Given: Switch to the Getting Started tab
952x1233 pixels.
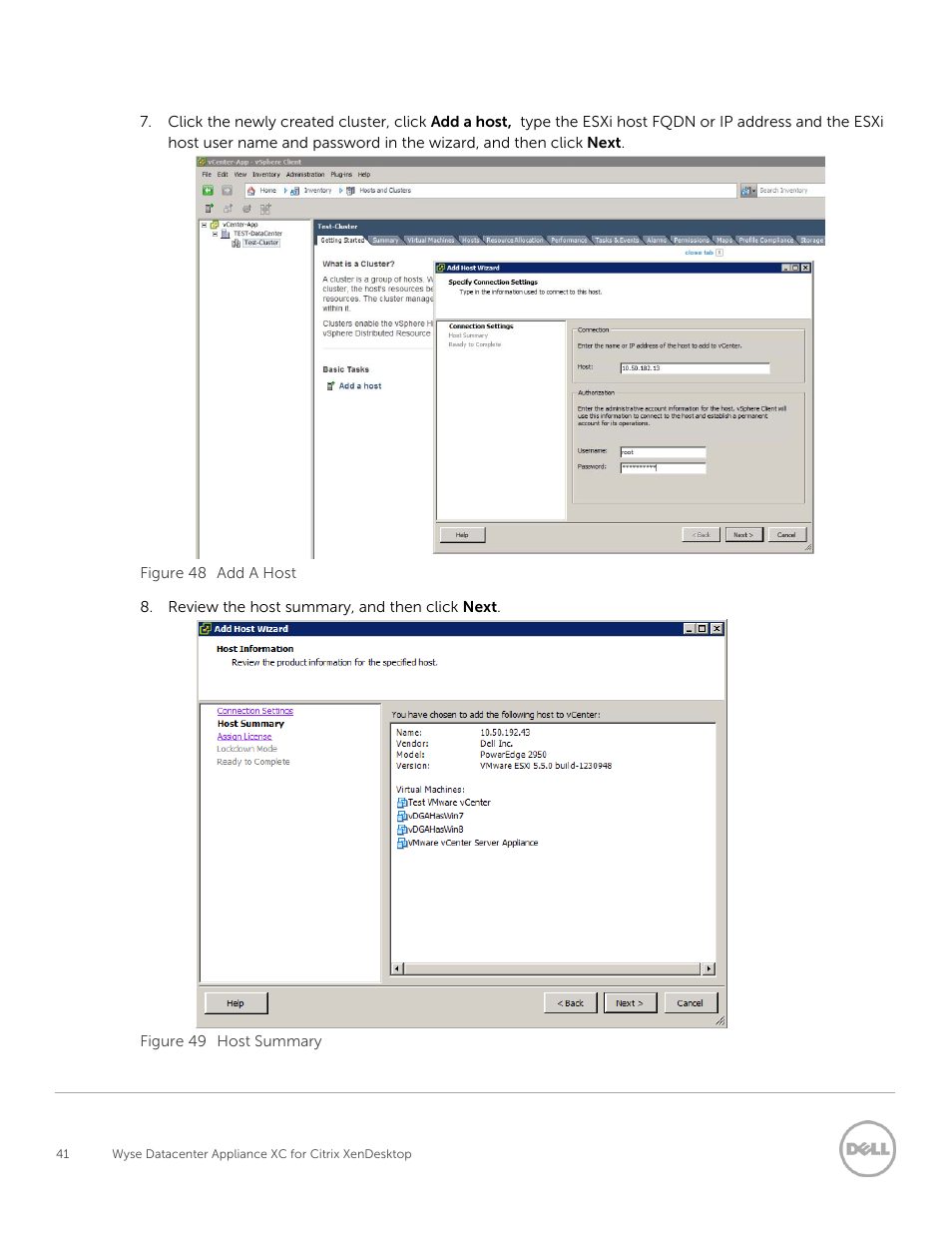Looking at the screenshot, I should point(342,241).
